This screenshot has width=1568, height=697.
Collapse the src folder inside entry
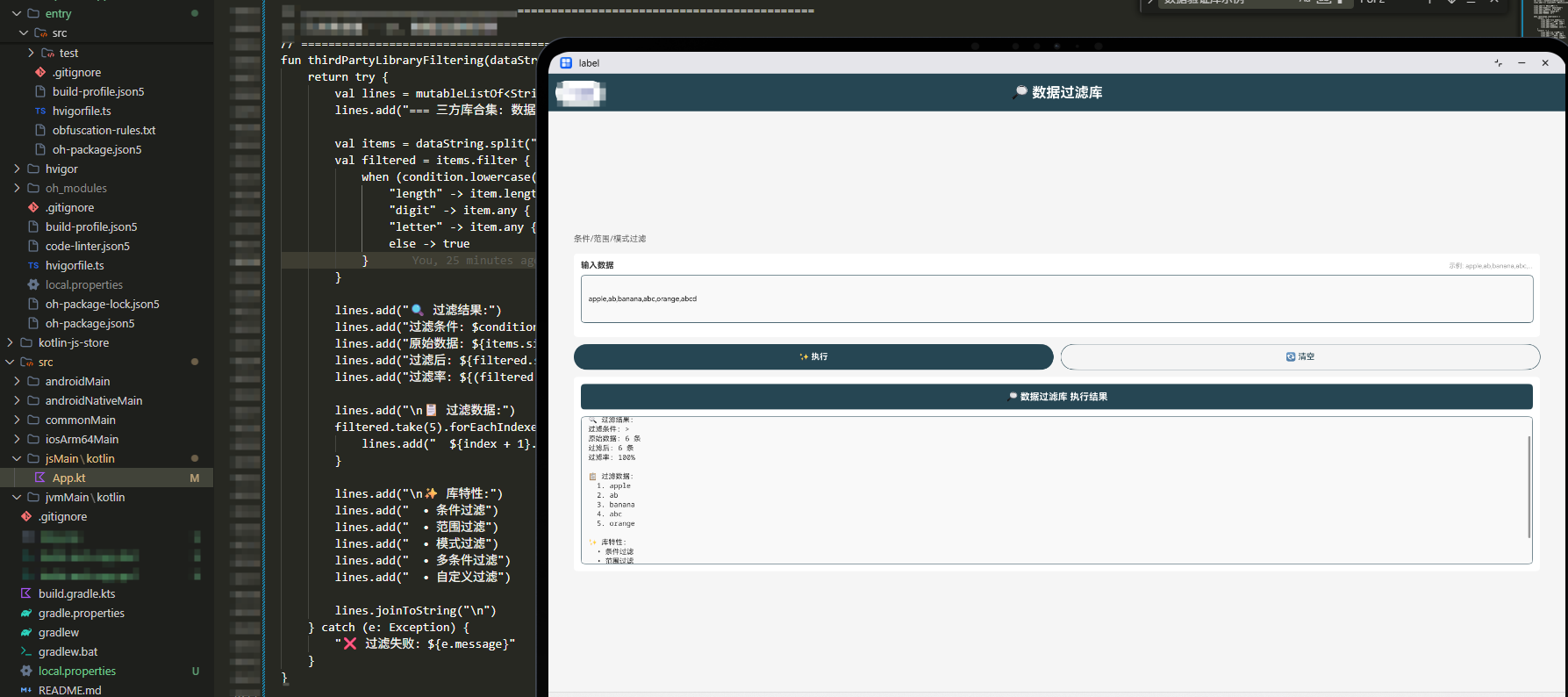(x=24, y=33)
